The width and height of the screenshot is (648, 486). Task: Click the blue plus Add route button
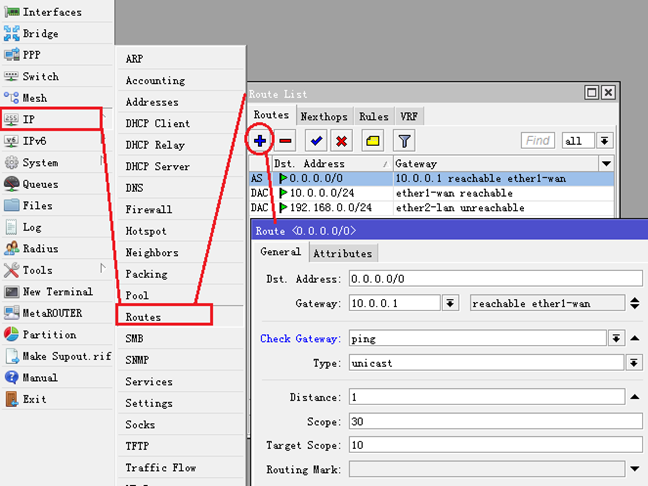(x=260, y=141)
